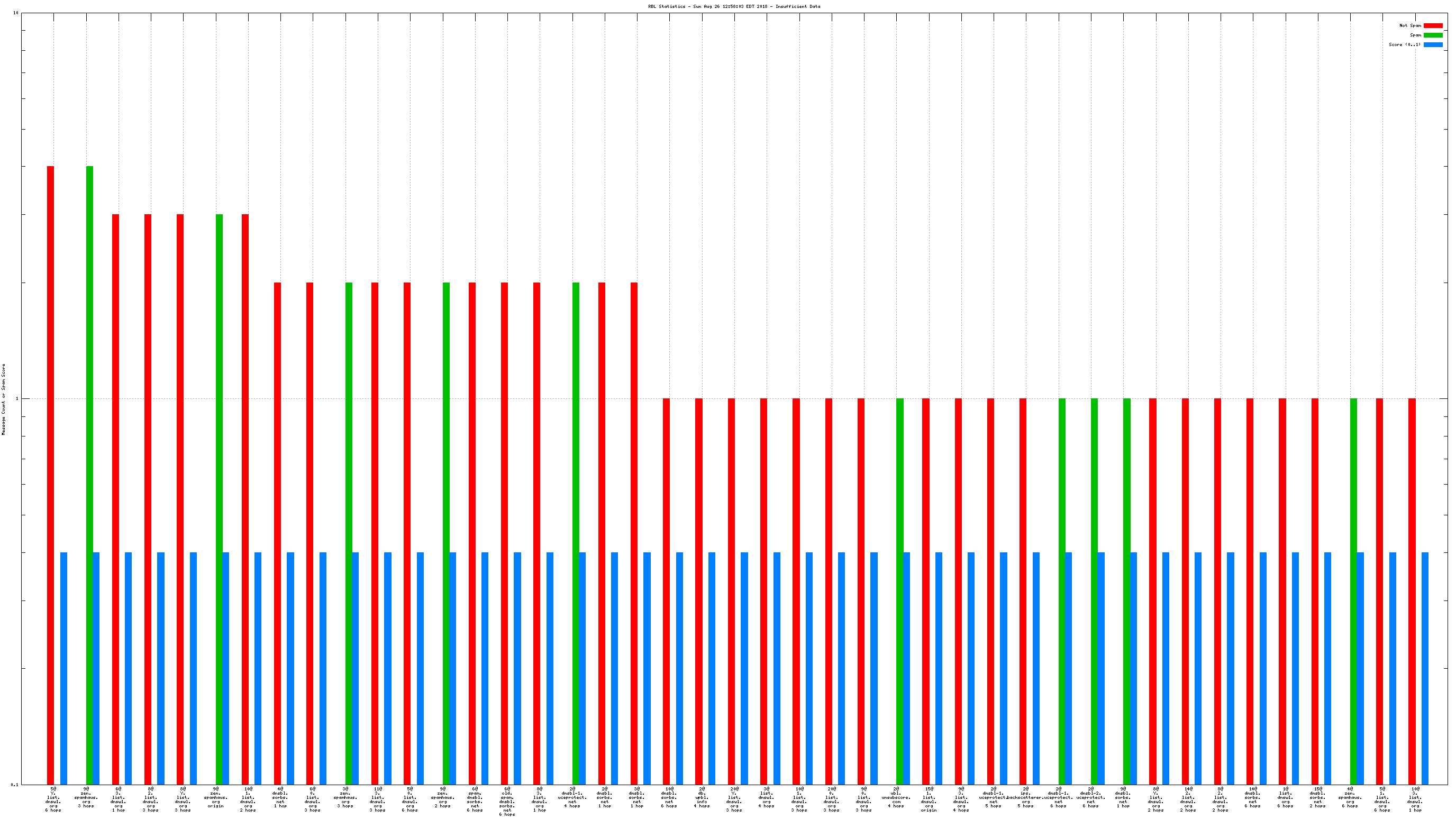Click the y-axis title Message Count or Spam Score
1456x819 pixels.
point(3,399)
